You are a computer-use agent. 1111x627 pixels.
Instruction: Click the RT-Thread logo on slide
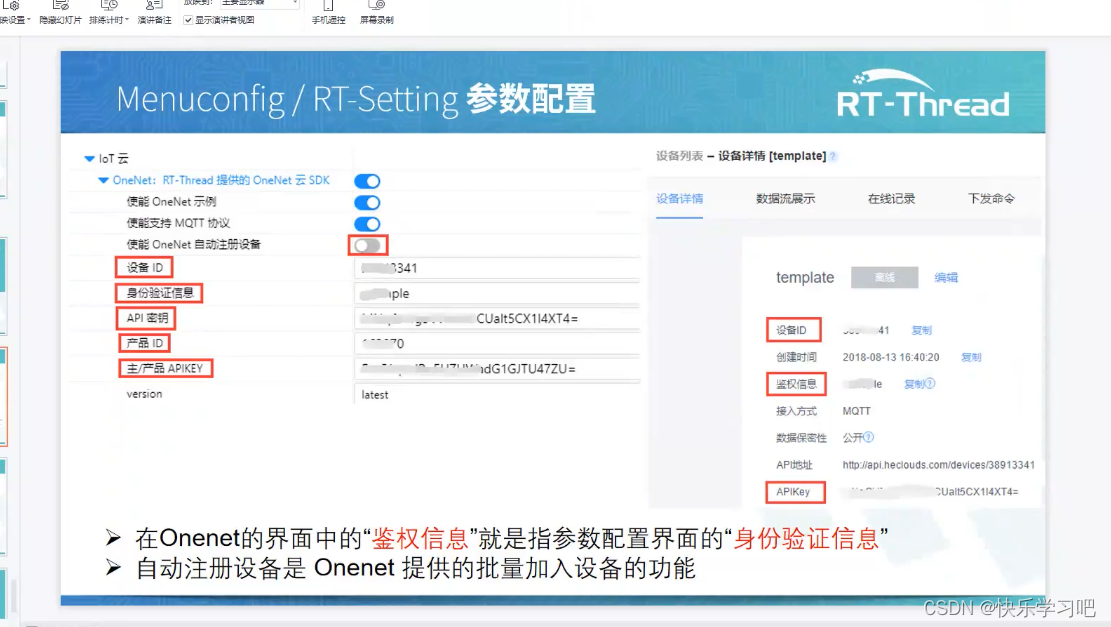point(923,94)
